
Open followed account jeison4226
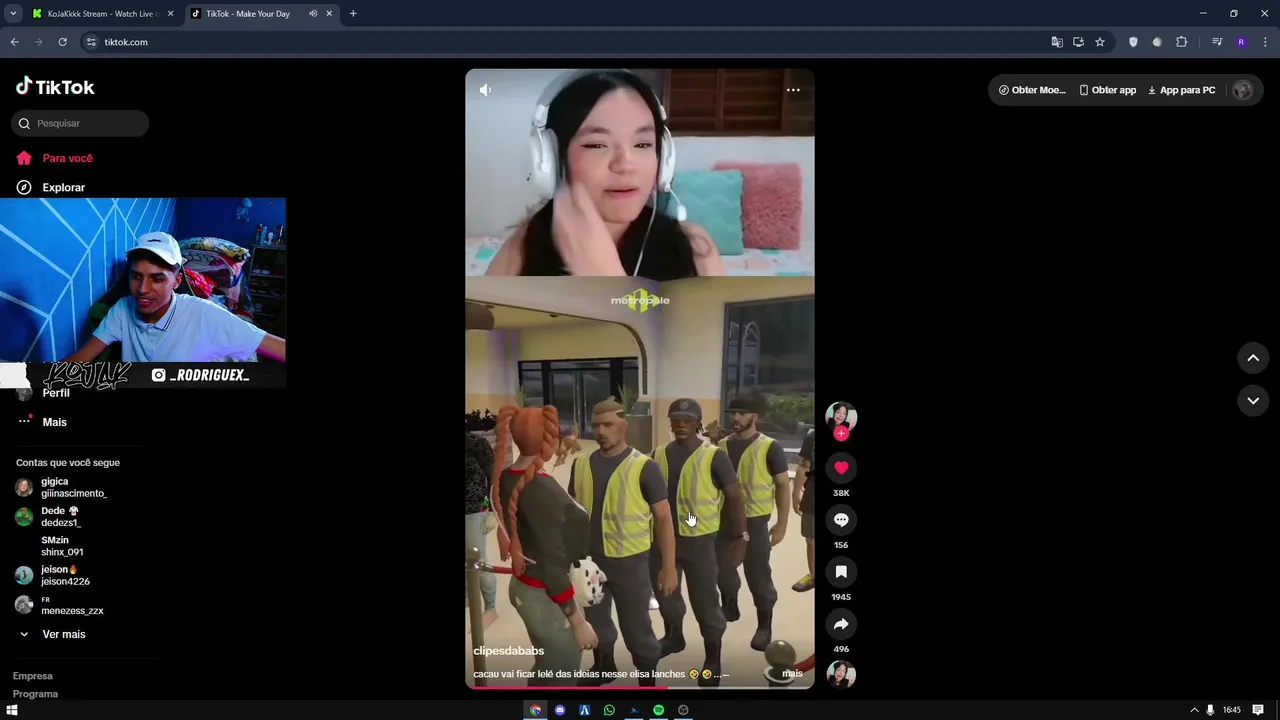coord(65,581)
